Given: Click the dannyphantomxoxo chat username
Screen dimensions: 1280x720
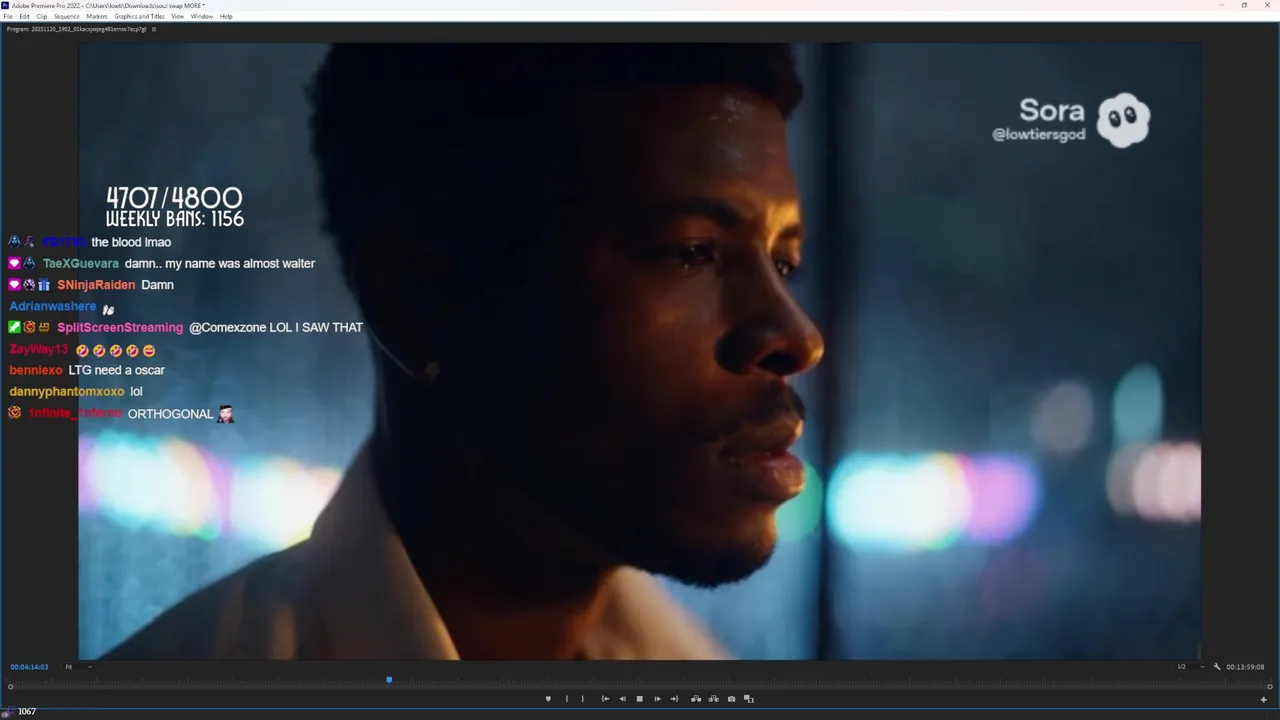Looking at the screenshot, I should click(67, 392).
